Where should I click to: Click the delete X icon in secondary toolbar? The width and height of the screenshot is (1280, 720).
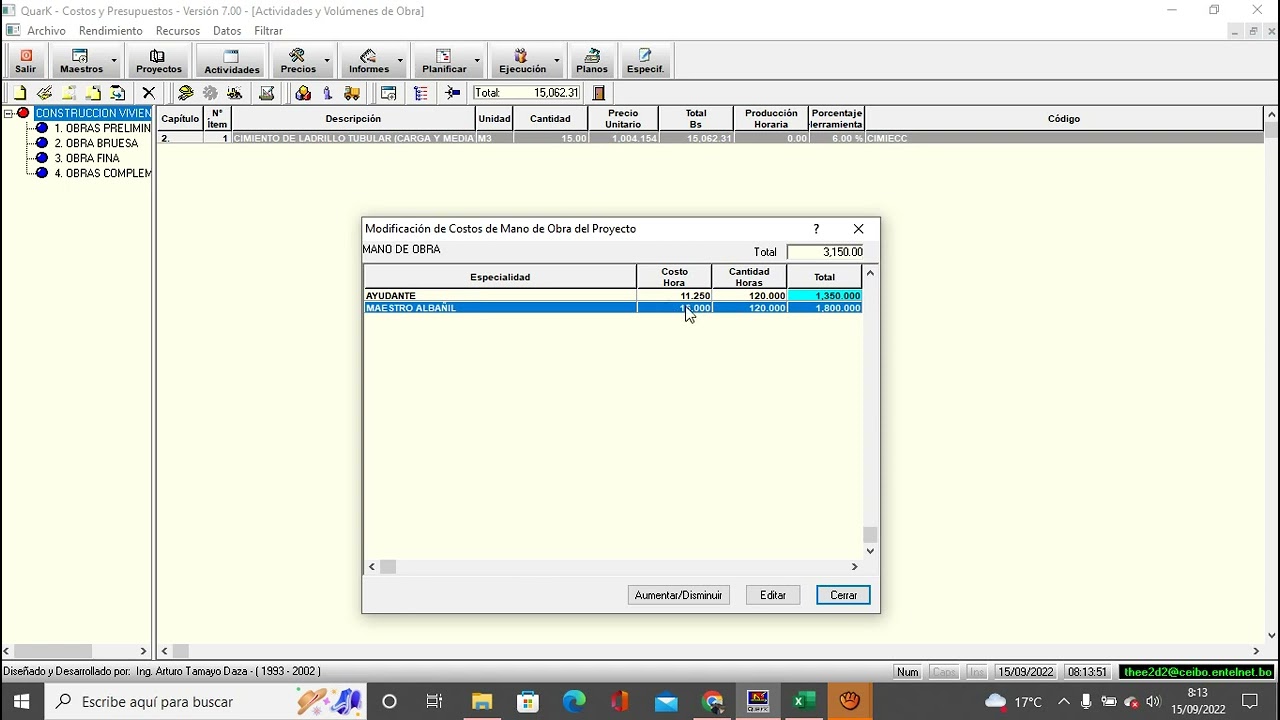(148, 93)
